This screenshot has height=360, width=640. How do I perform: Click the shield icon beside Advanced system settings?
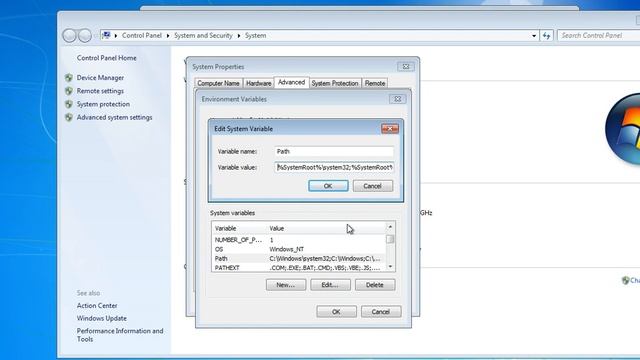tap(69, 118)
